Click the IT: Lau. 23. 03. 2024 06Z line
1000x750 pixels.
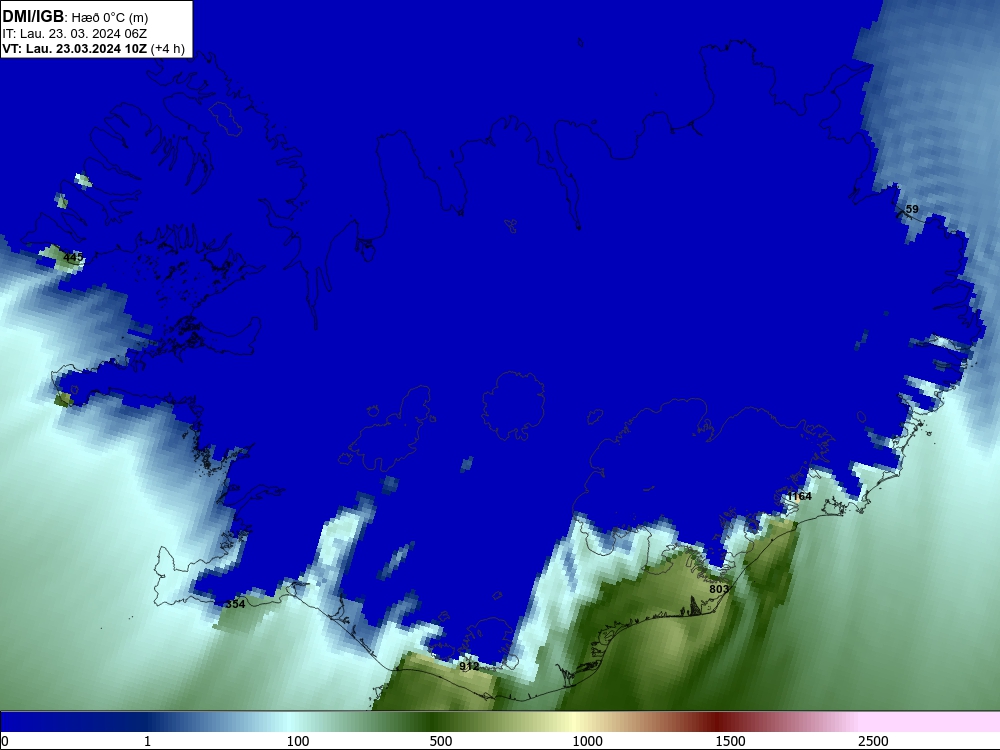point(74,34)
